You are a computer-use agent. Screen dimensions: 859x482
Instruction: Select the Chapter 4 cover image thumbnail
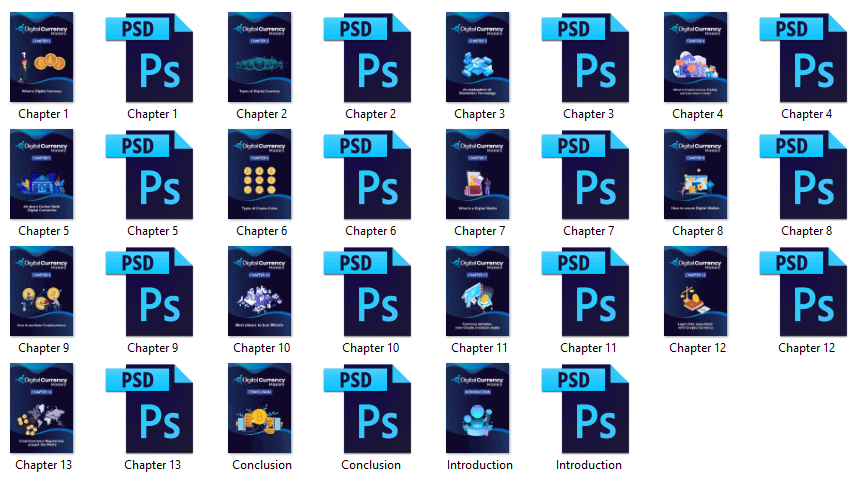click(x=696, y=57)
